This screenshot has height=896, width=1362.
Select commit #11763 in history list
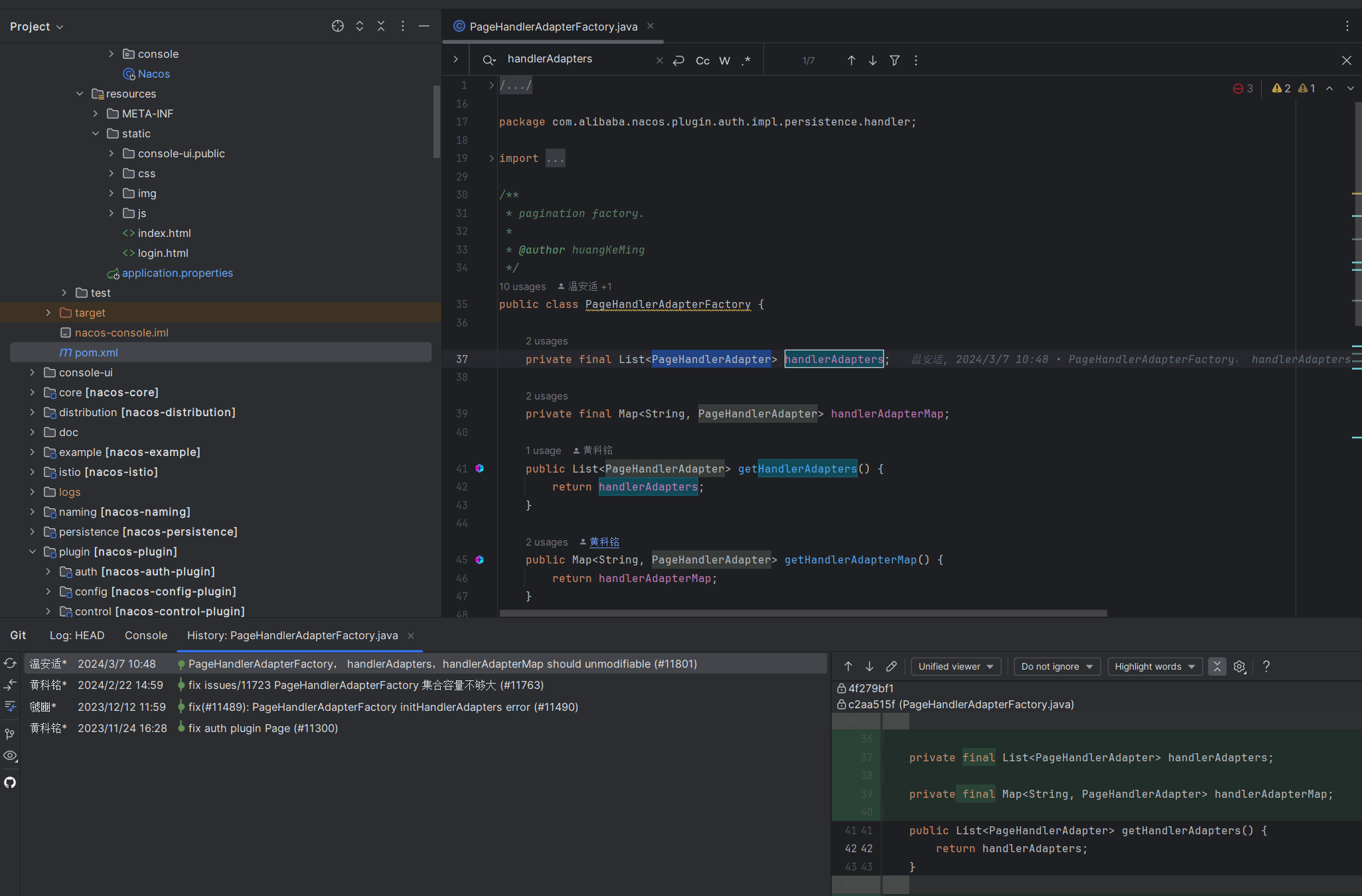(x=425, y=685)
